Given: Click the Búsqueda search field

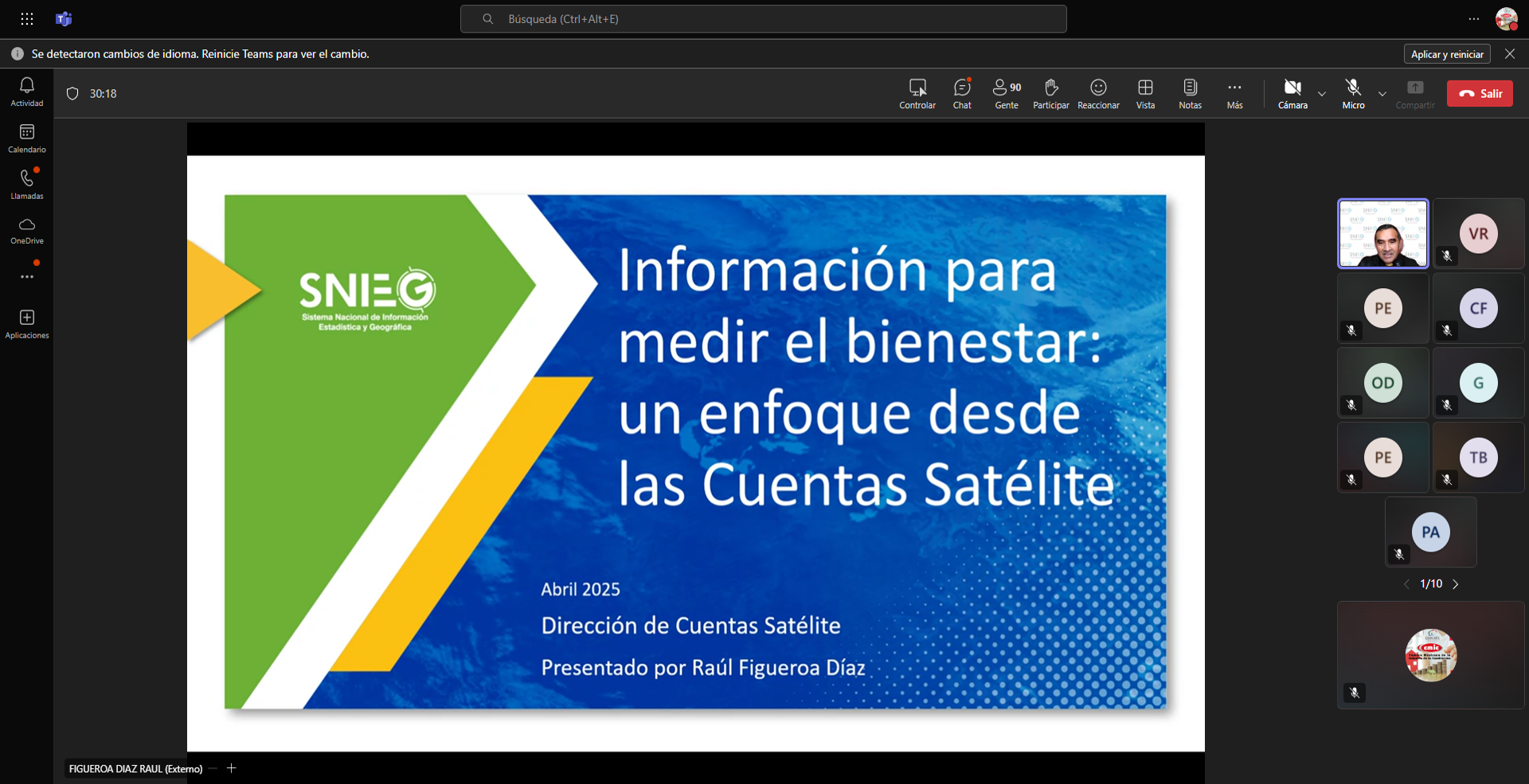Looking at the screenshot, I should pos(763,19).
